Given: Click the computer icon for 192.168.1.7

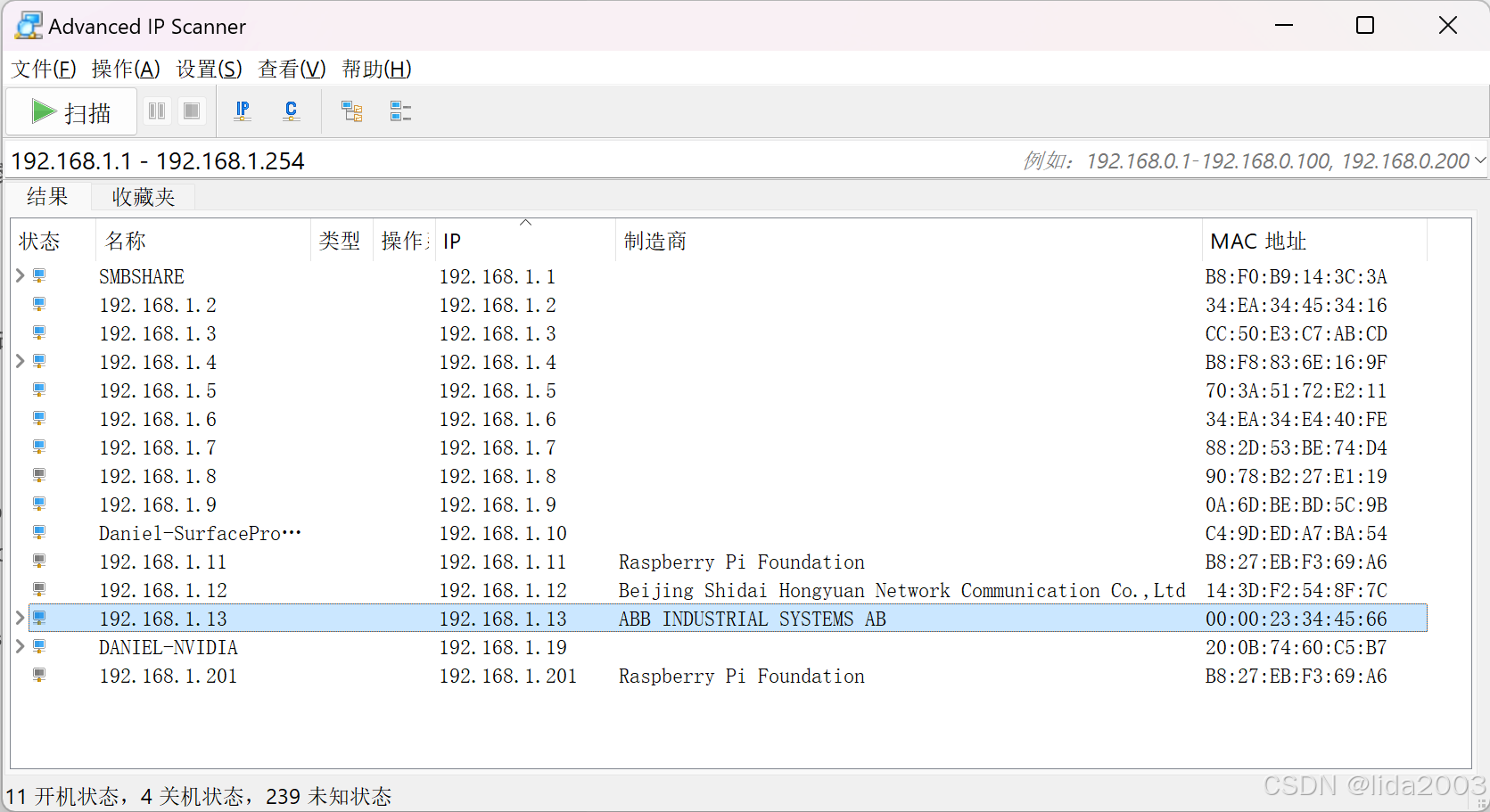Looking at the screenshot, I should [x=39, y=447].
